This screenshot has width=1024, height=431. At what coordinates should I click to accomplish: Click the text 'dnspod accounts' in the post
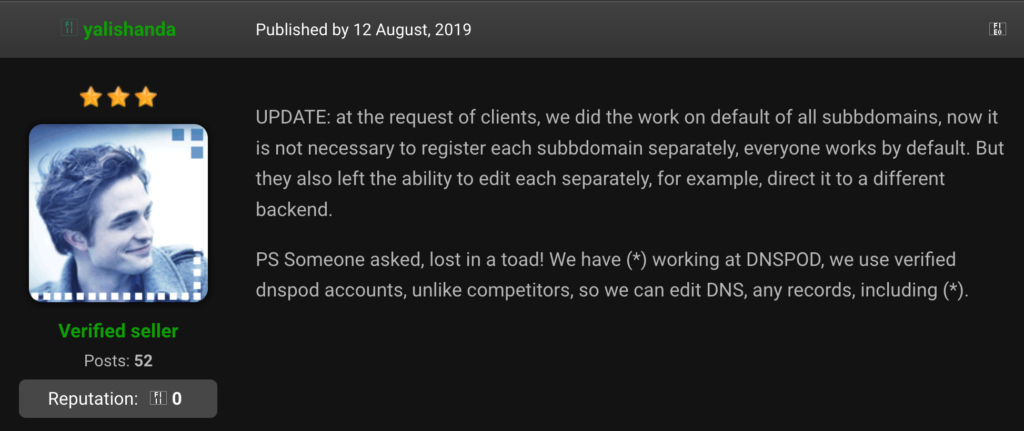point(330,291)
